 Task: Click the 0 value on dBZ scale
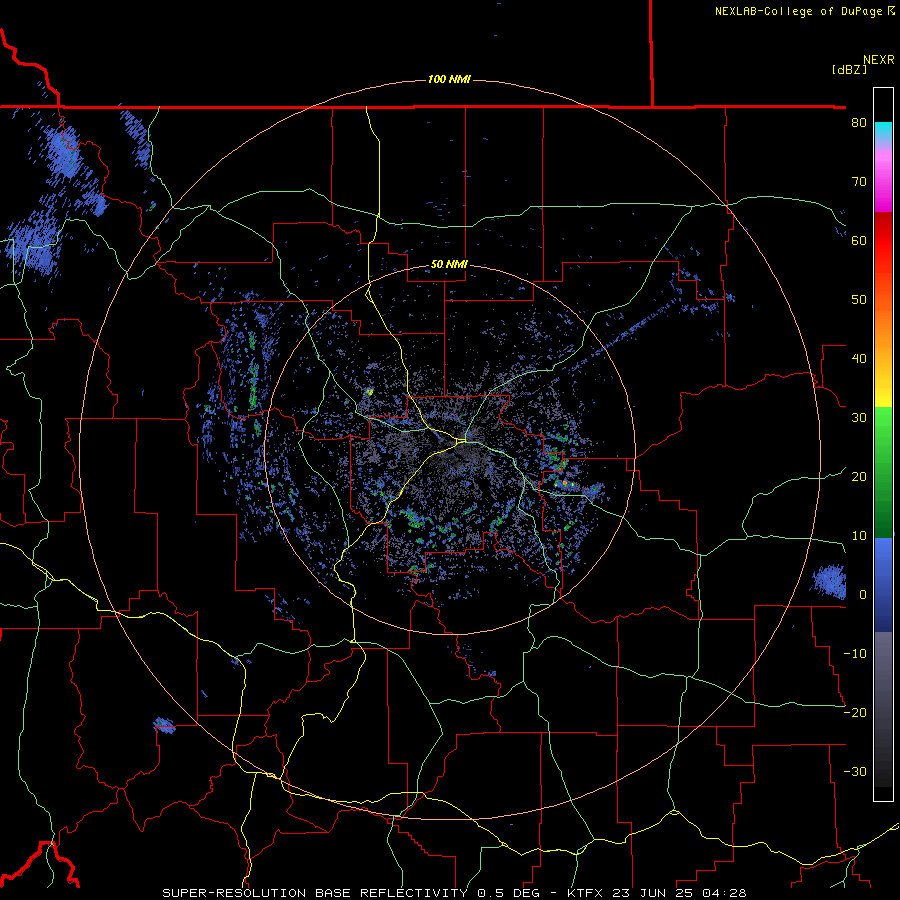tap(863, 595)
